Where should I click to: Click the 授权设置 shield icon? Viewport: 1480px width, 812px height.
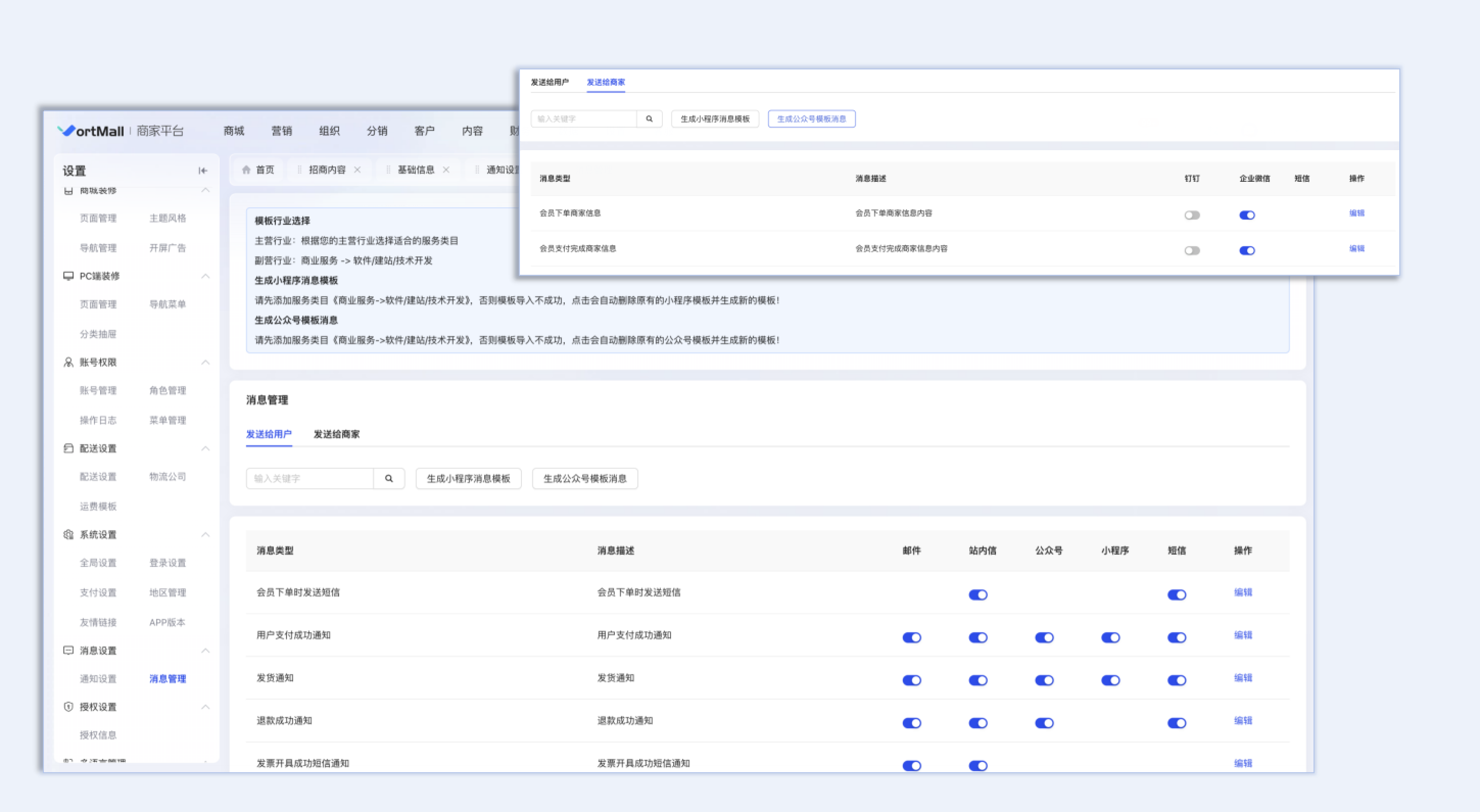[x=68, y=707]
